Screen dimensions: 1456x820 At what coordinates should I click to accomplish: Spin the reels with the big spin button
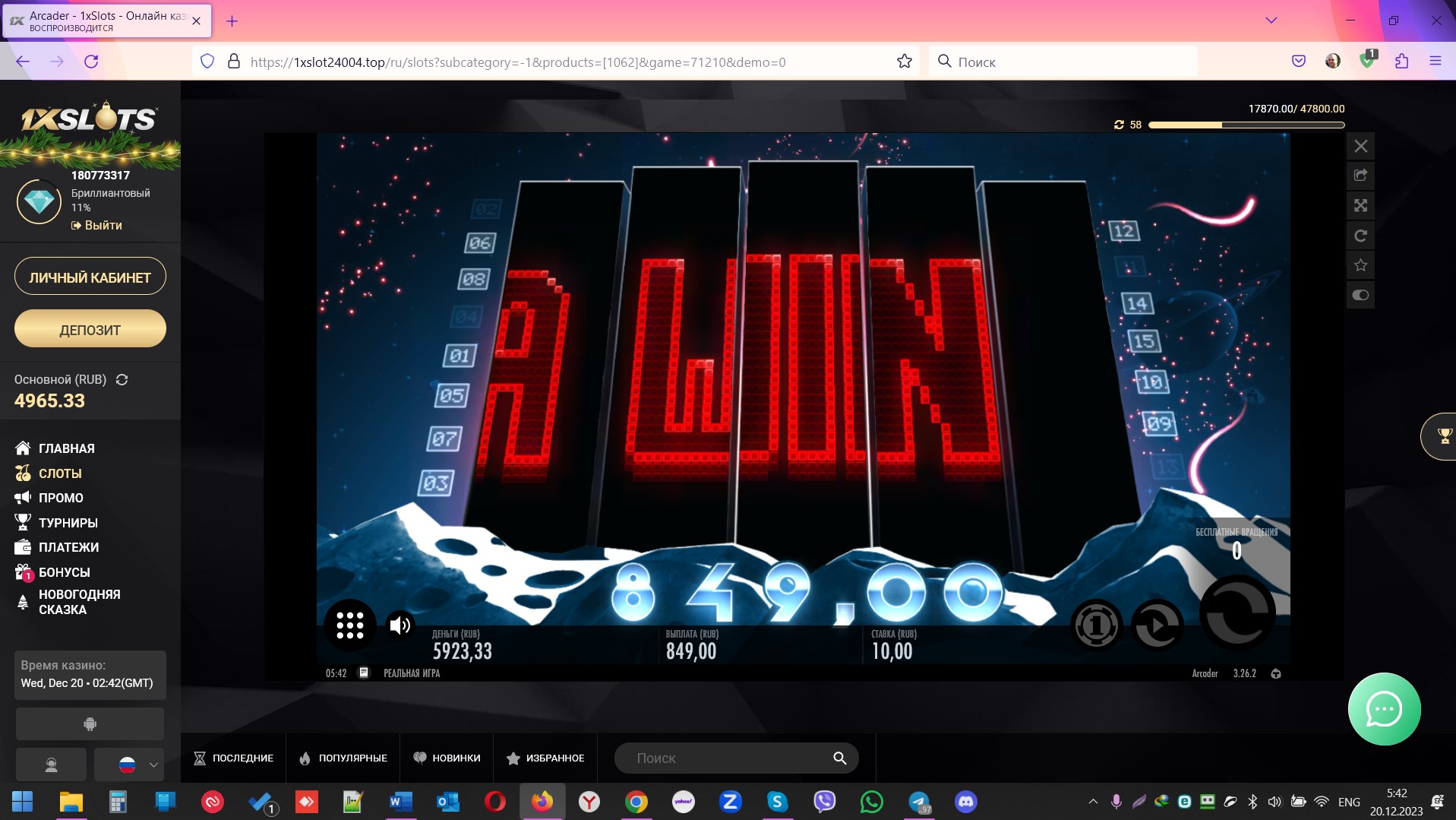coord(1236,612)
